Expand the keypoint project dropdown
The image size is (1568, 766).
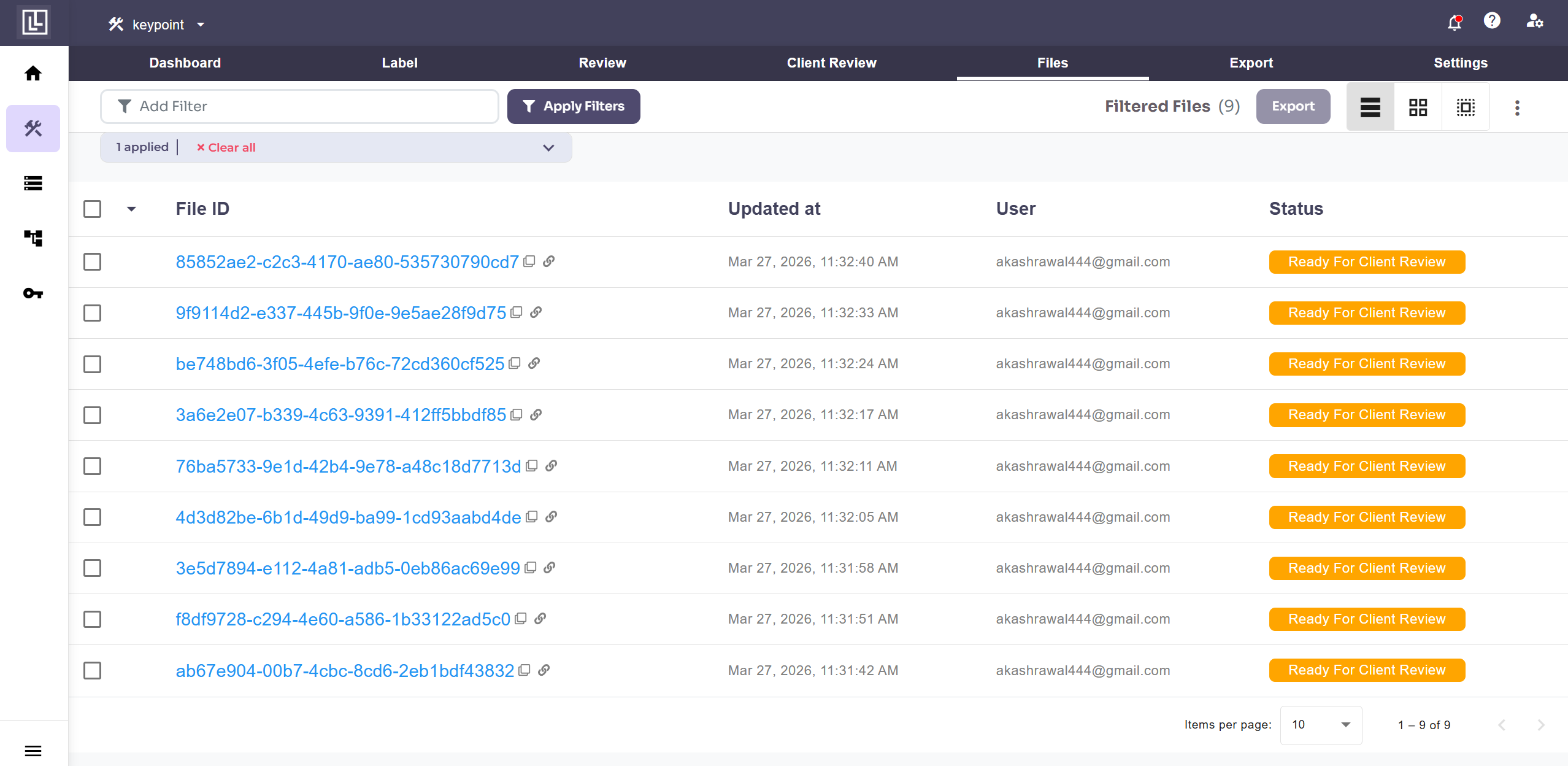[201, 25]
